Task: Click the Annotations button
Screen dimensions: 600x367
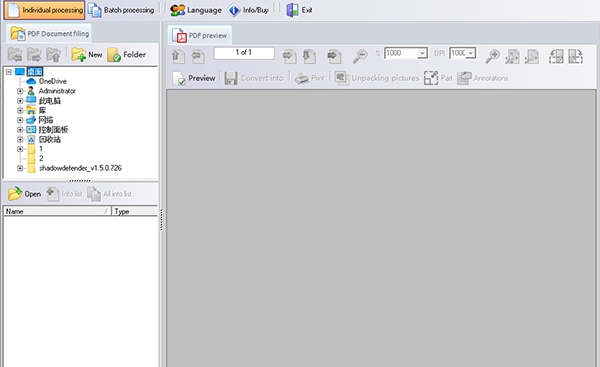Action: point(483,78)
